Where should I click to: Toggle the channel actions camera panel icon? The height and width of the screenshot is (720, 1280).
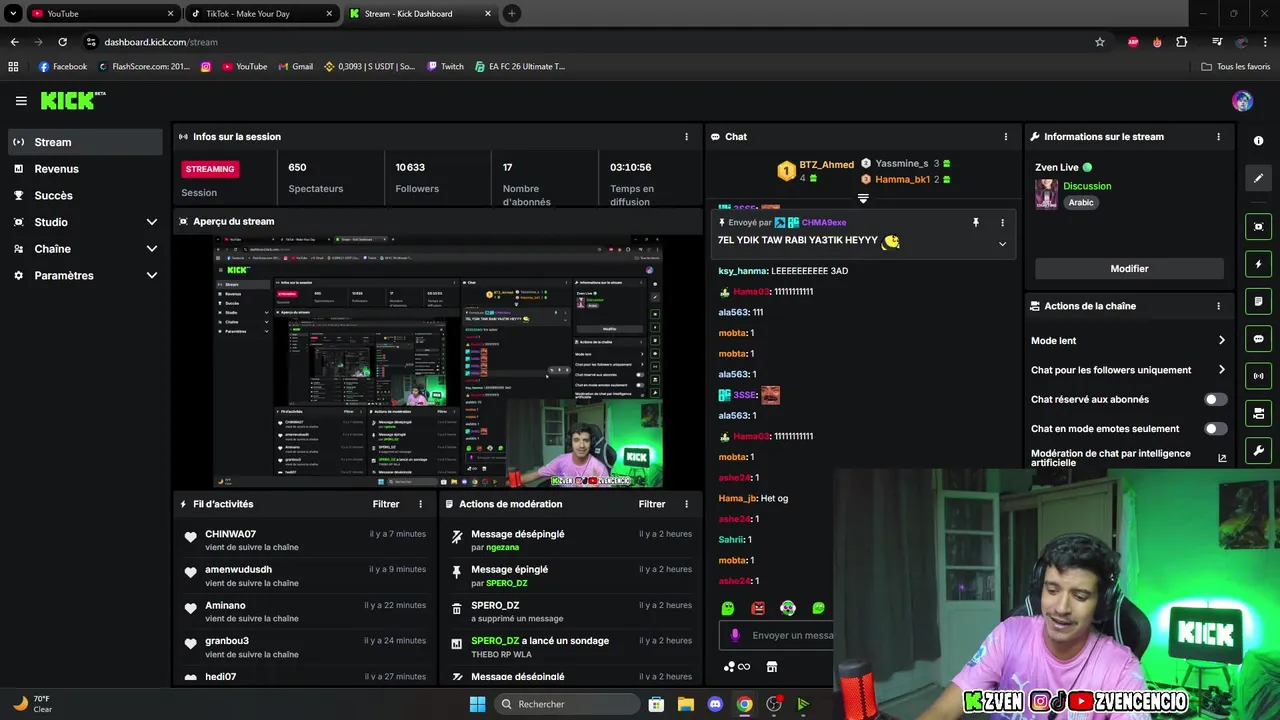click(1259, 413)
